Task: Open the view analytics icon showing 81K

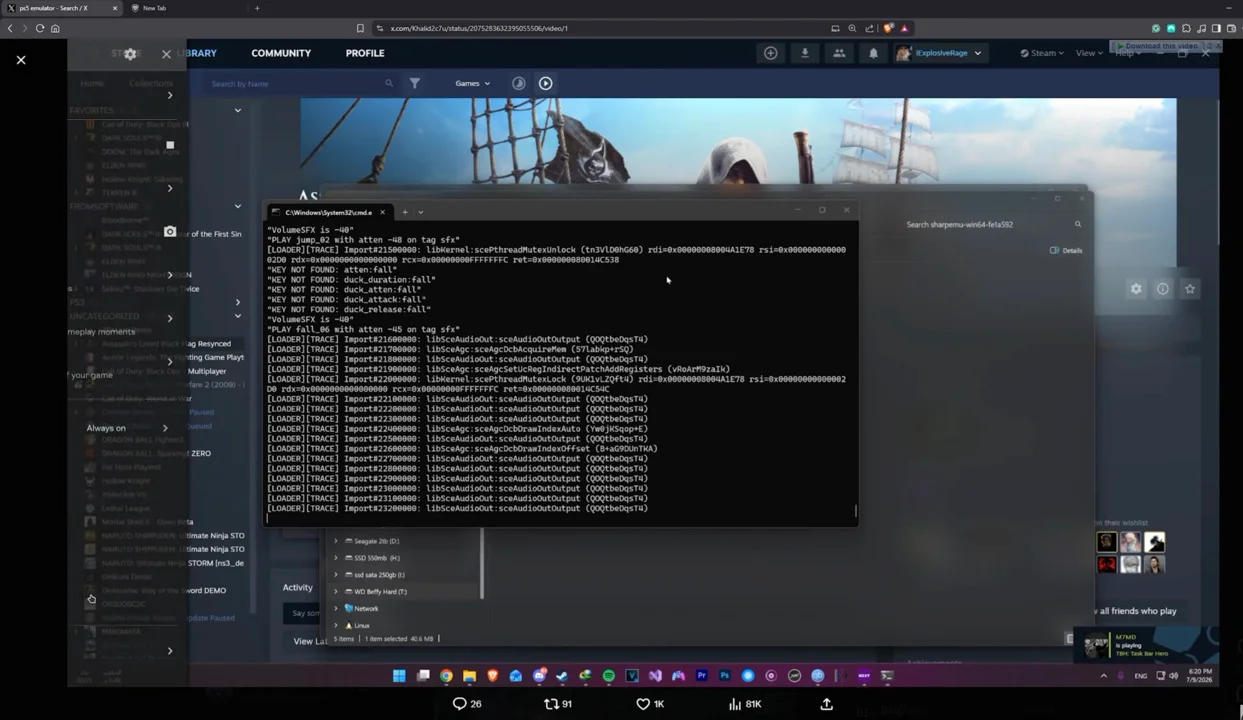Action: [745, 704]
